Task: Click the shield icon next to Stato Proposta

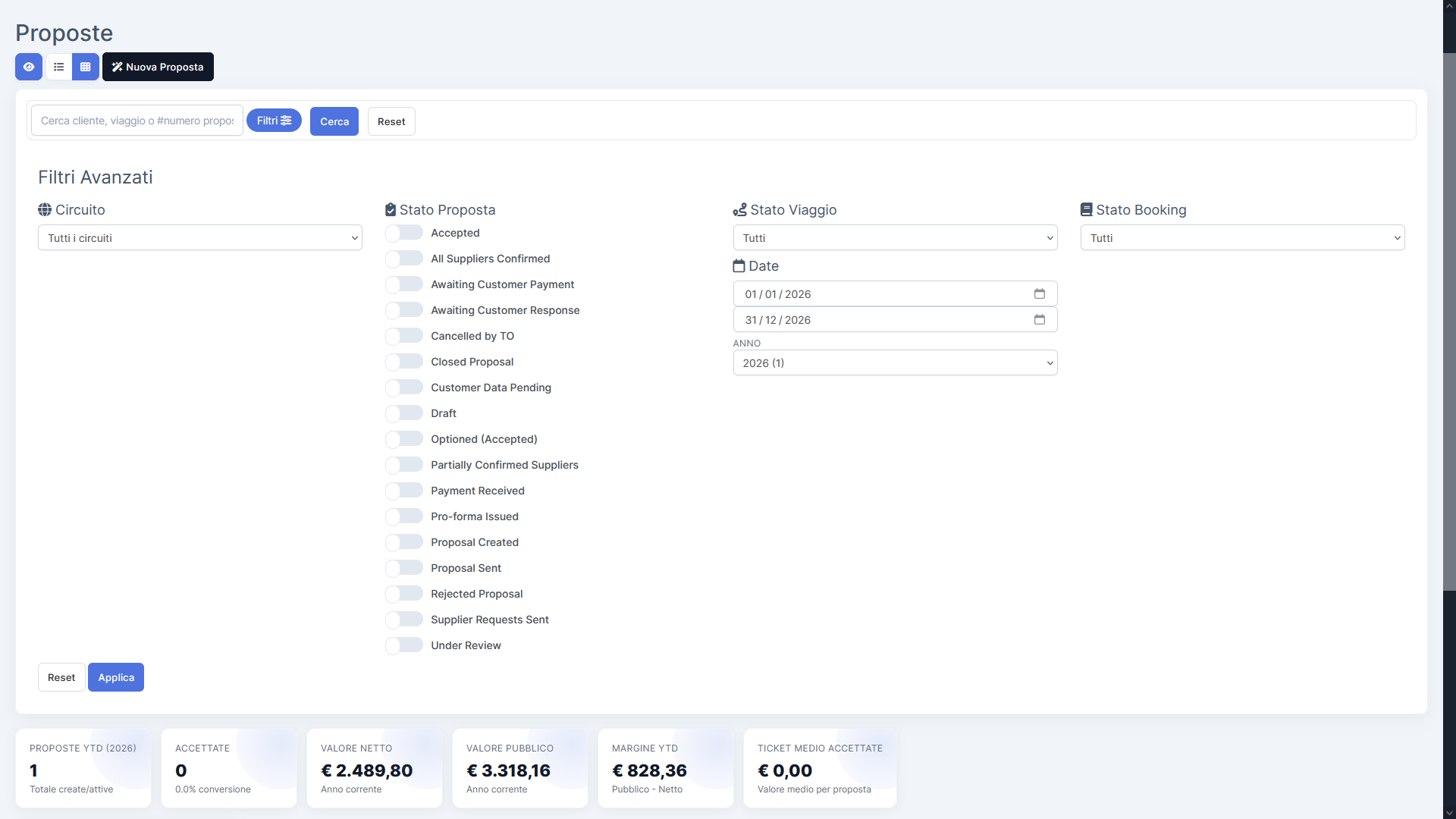Action: pos(391,209)
